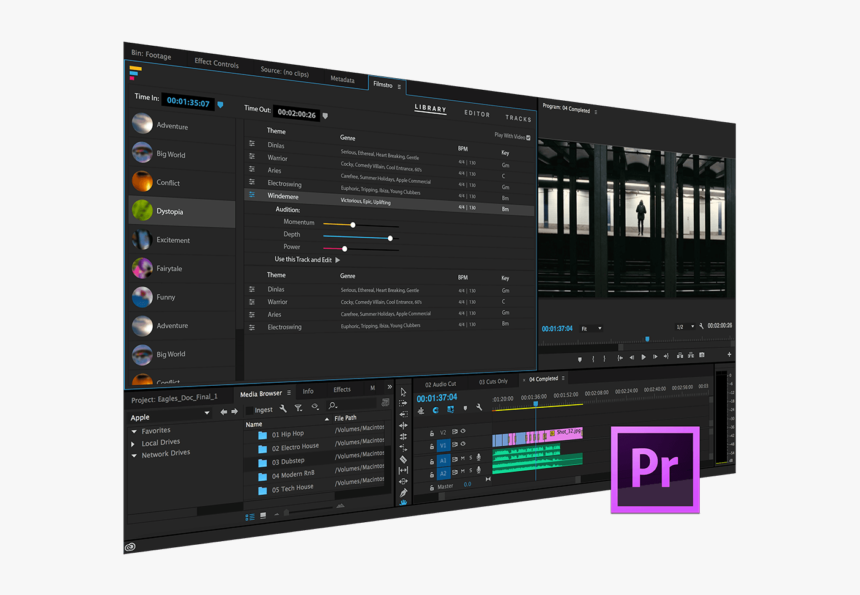Toggle track output visibility on V1
860x595 pixels.
[461, 444]
